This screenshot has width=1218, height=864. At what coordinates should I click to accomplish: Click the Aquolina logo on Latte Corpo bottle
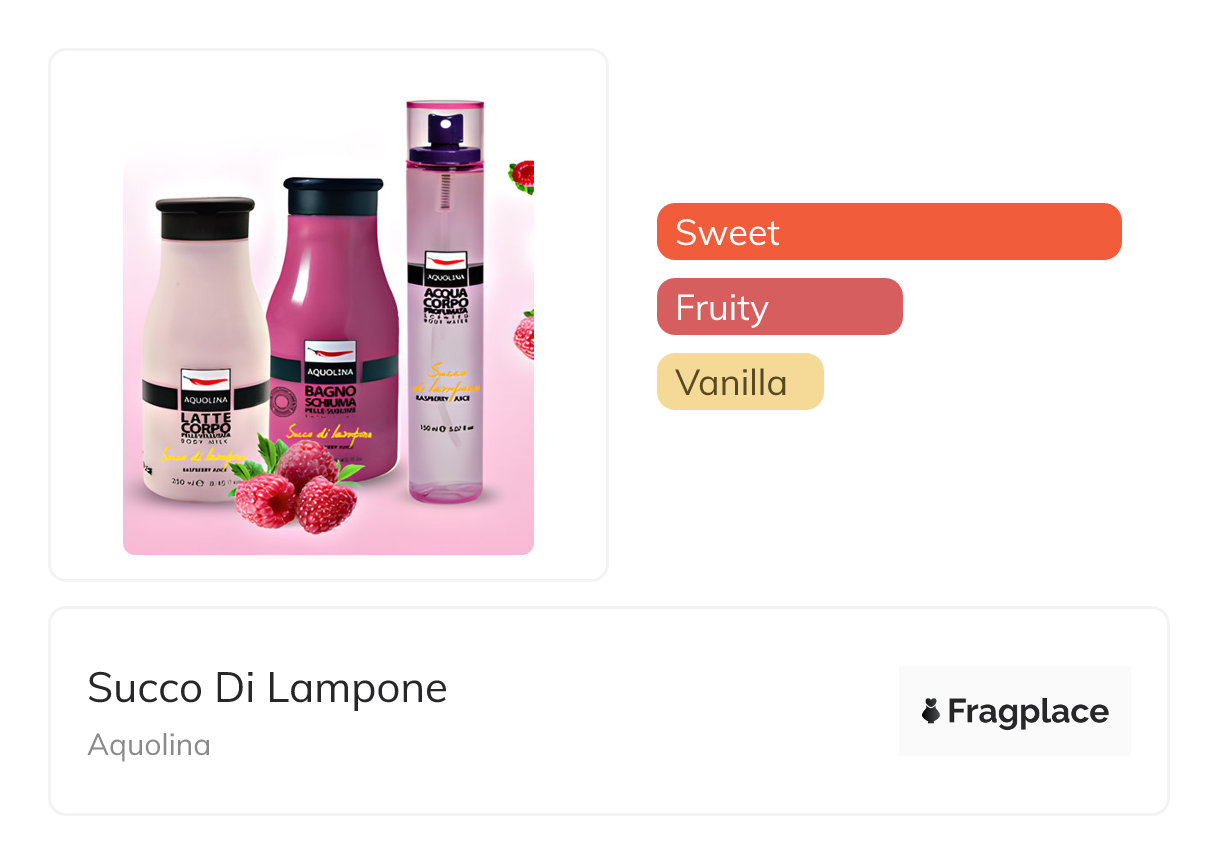206,387
